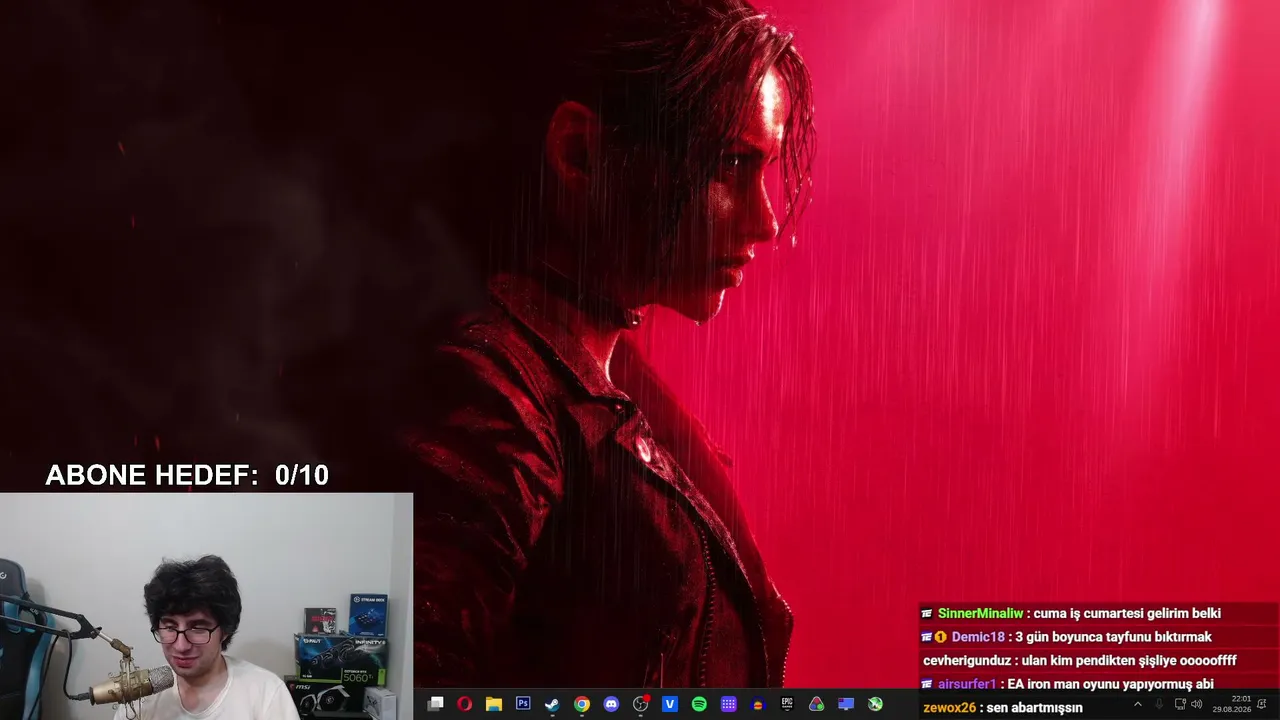Open the notification center icon
Viewport: 1280px width, 720px height.
[x=1262, y=704]
